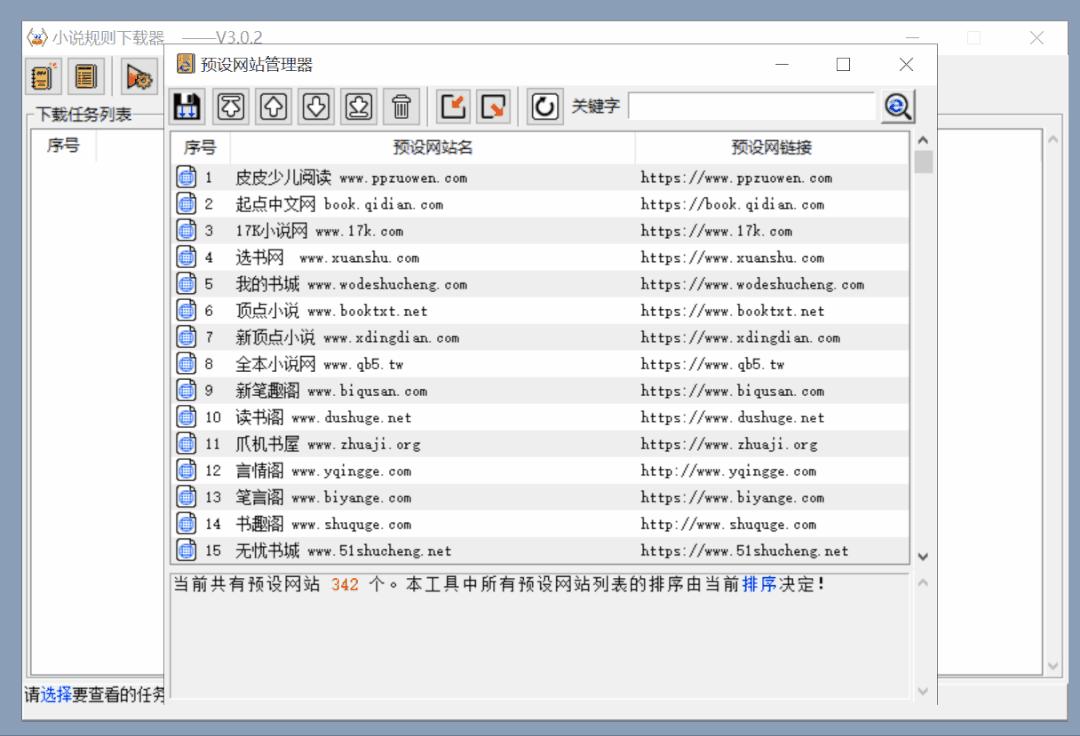Select the 爪机书屋 www.zhuaji.org row
Viewport: 1080px width, 736px height.
[328, 444]
